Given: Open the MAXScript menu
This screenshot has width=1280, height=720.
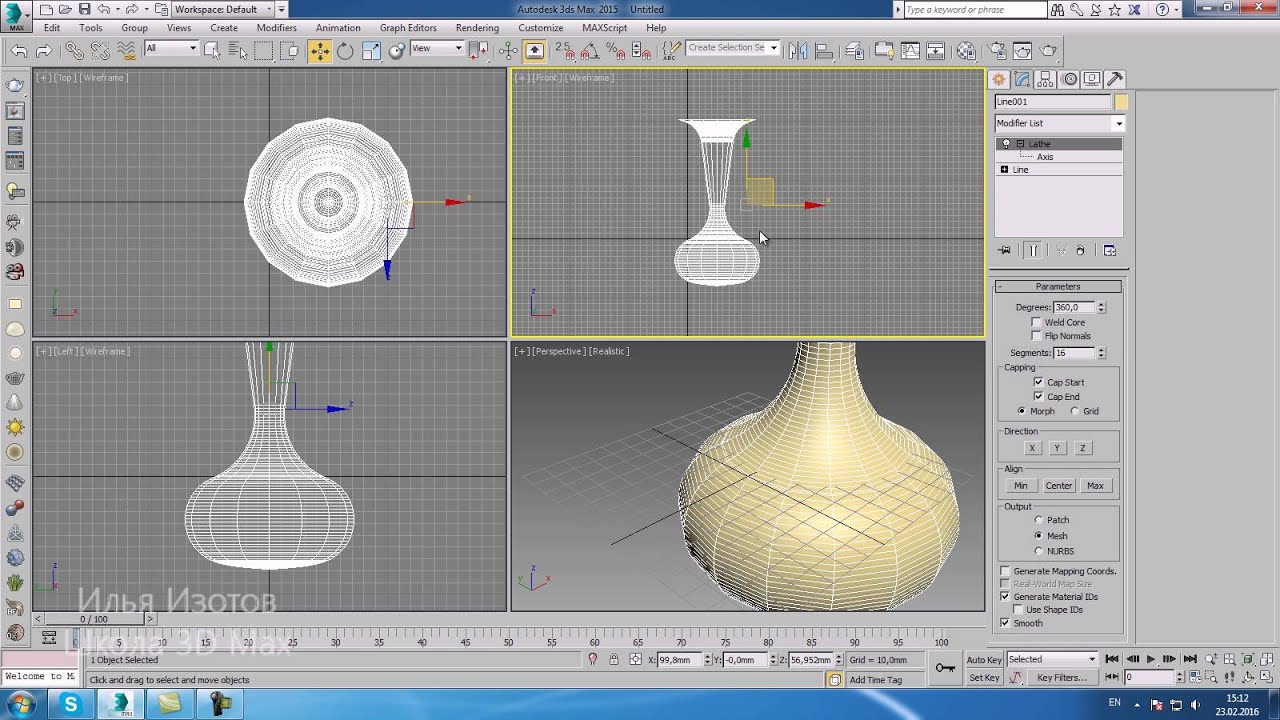Looking at the screenshot, I should (x=604, y=28).
